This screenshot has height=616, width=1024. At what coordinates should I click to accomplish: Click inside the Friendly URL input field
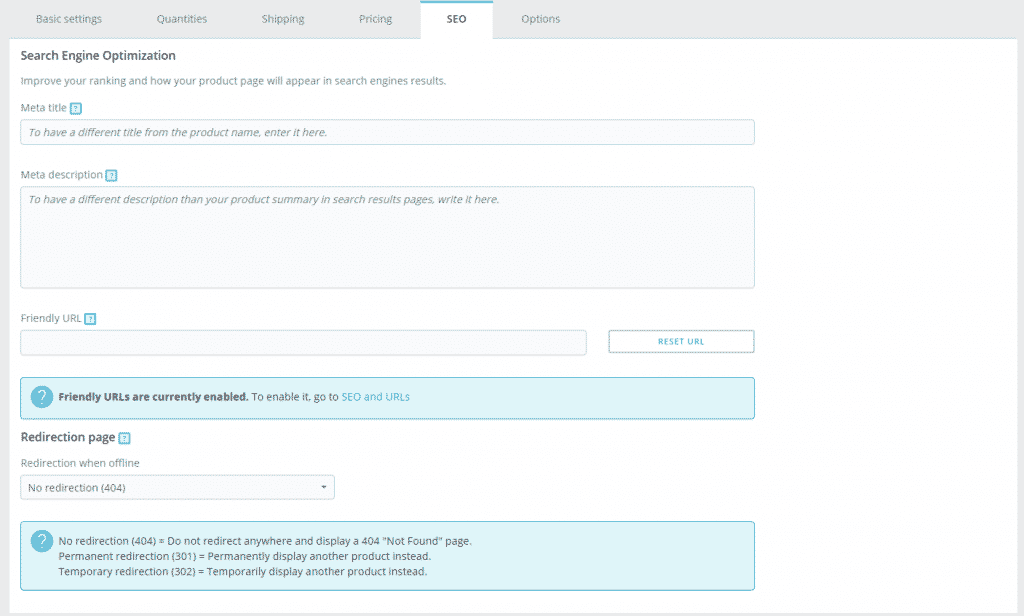click(303, 342)
